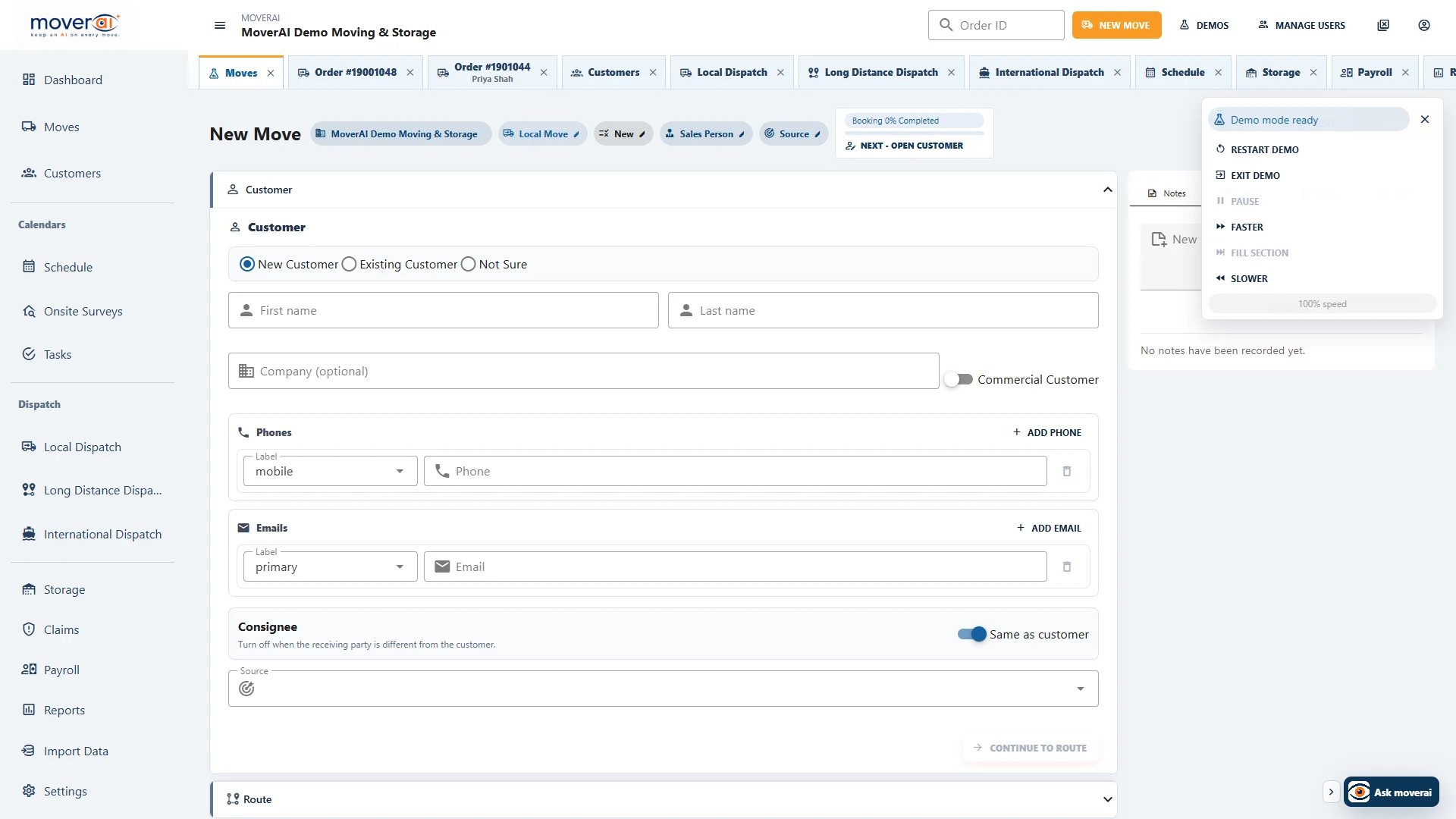Click the NEW MOVE button

coord(1116,25)
